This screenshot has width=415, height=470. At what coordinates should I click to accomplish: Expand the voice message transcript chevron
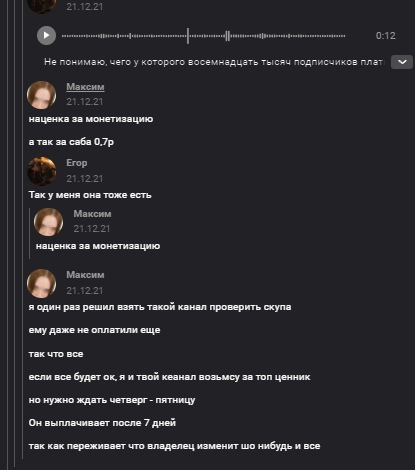(x=402, y=62)
